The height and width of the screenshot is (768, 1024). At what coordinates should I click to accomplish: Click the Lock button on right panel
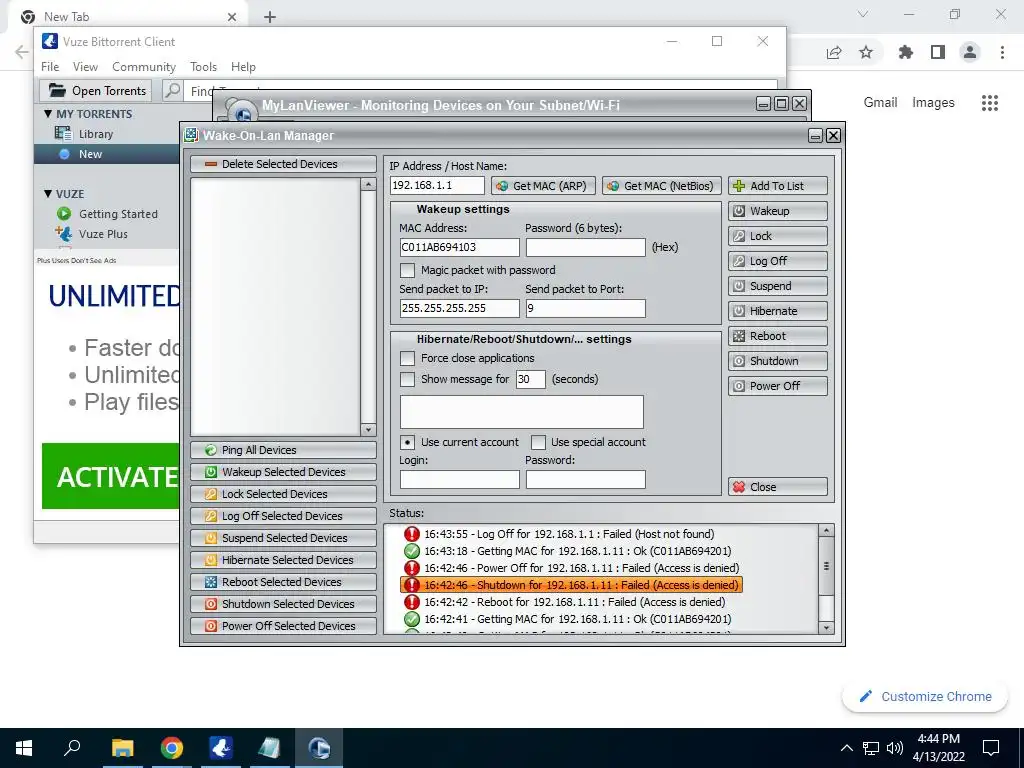(778, 236)
